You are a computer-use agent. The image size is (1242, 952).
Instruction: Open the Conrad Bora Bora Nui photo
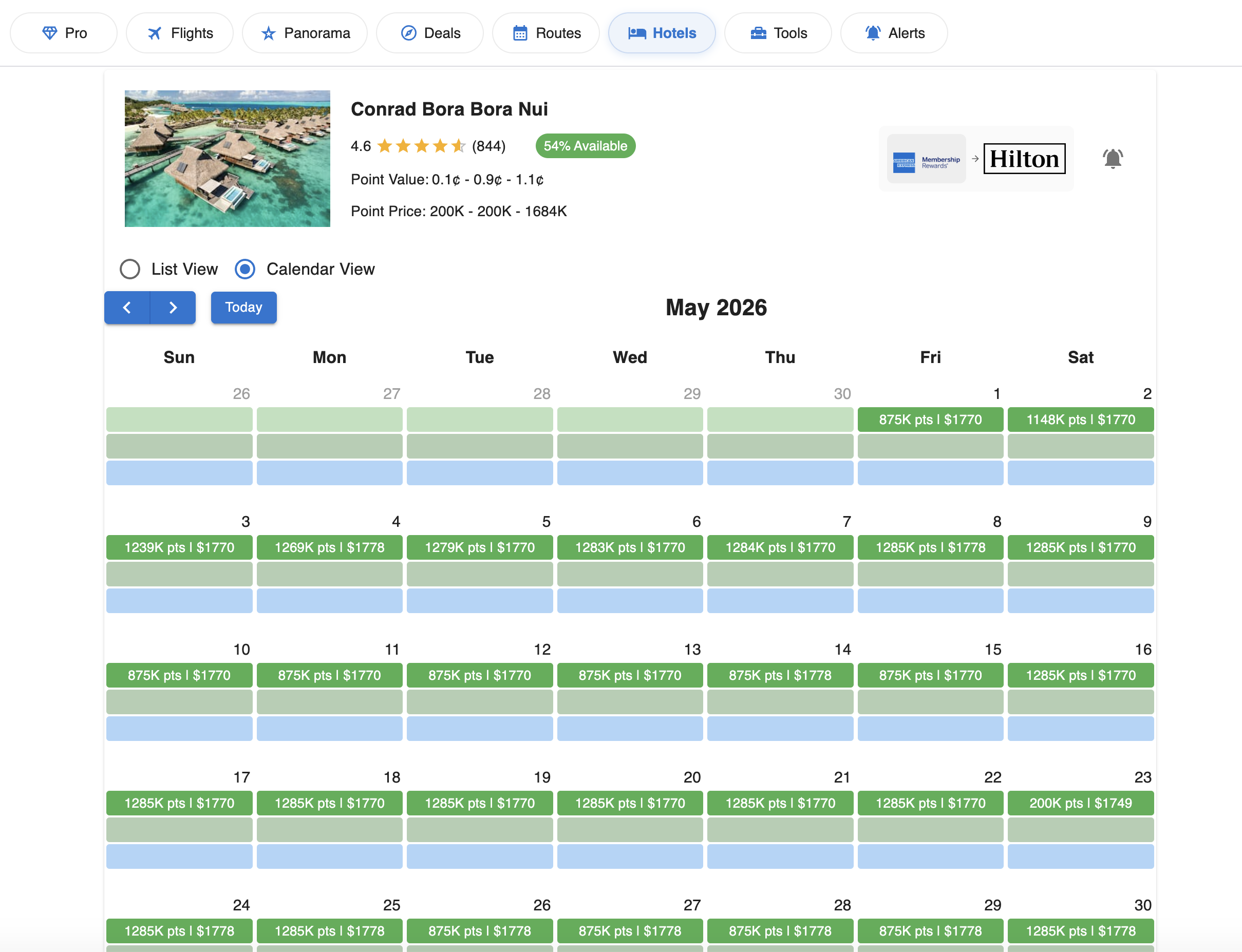(x=228, y=159)
